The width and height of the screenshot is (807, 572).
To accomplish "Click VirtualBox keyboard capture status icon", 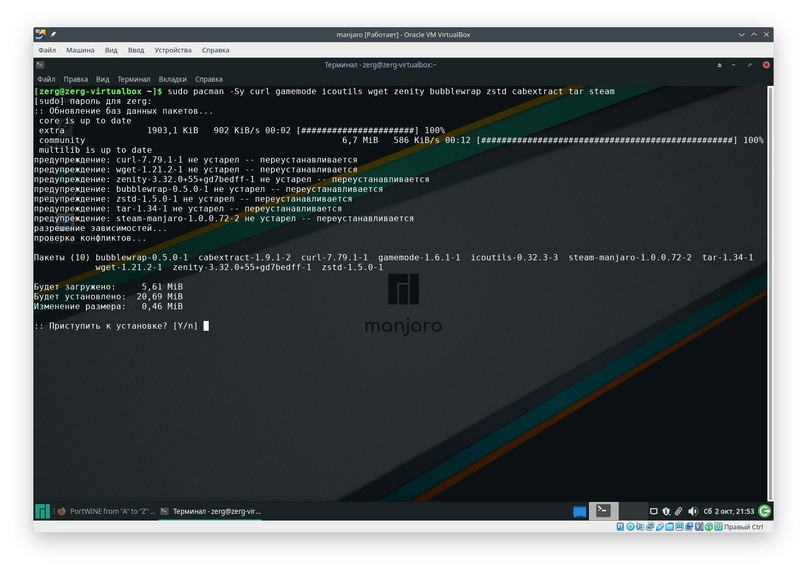I will tap(718, 527).
